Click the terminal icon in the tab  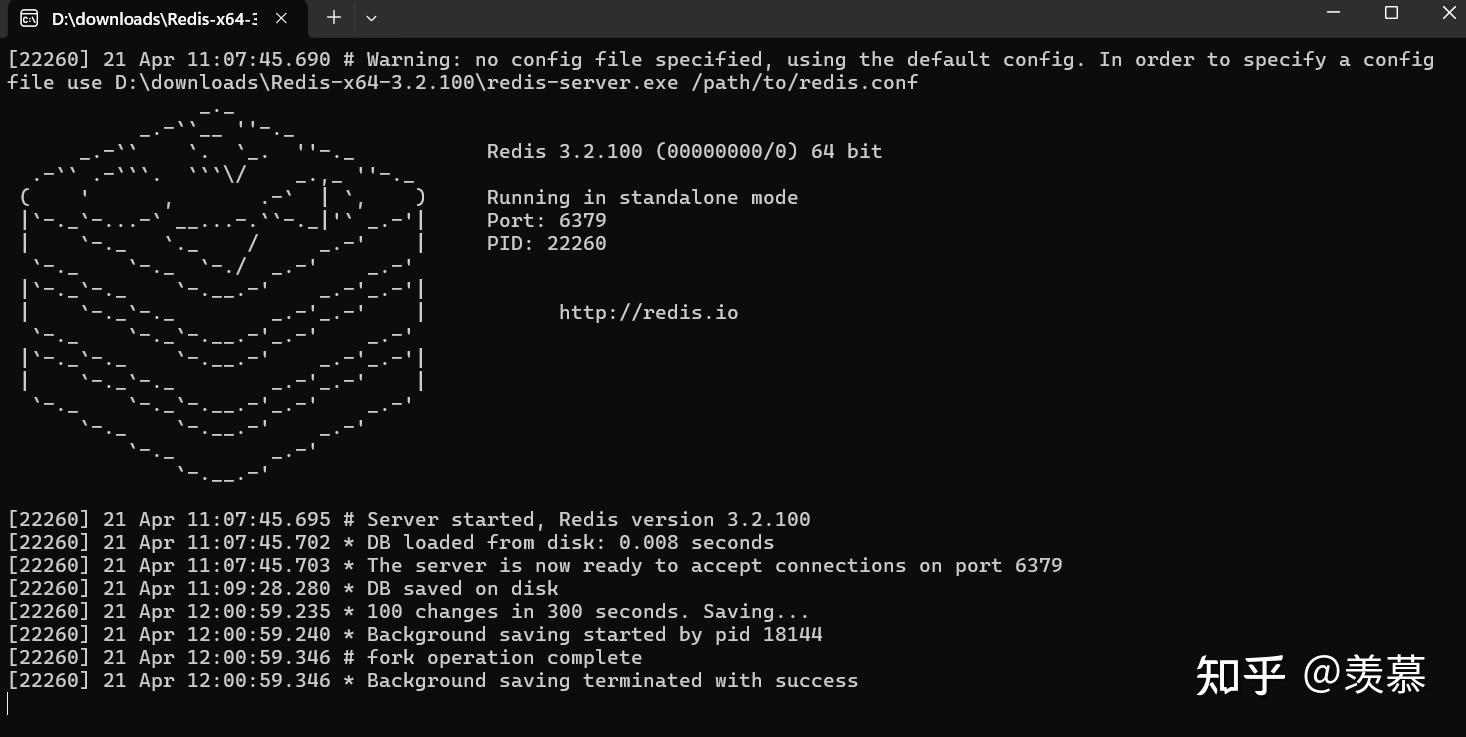[x=30, y=18]
